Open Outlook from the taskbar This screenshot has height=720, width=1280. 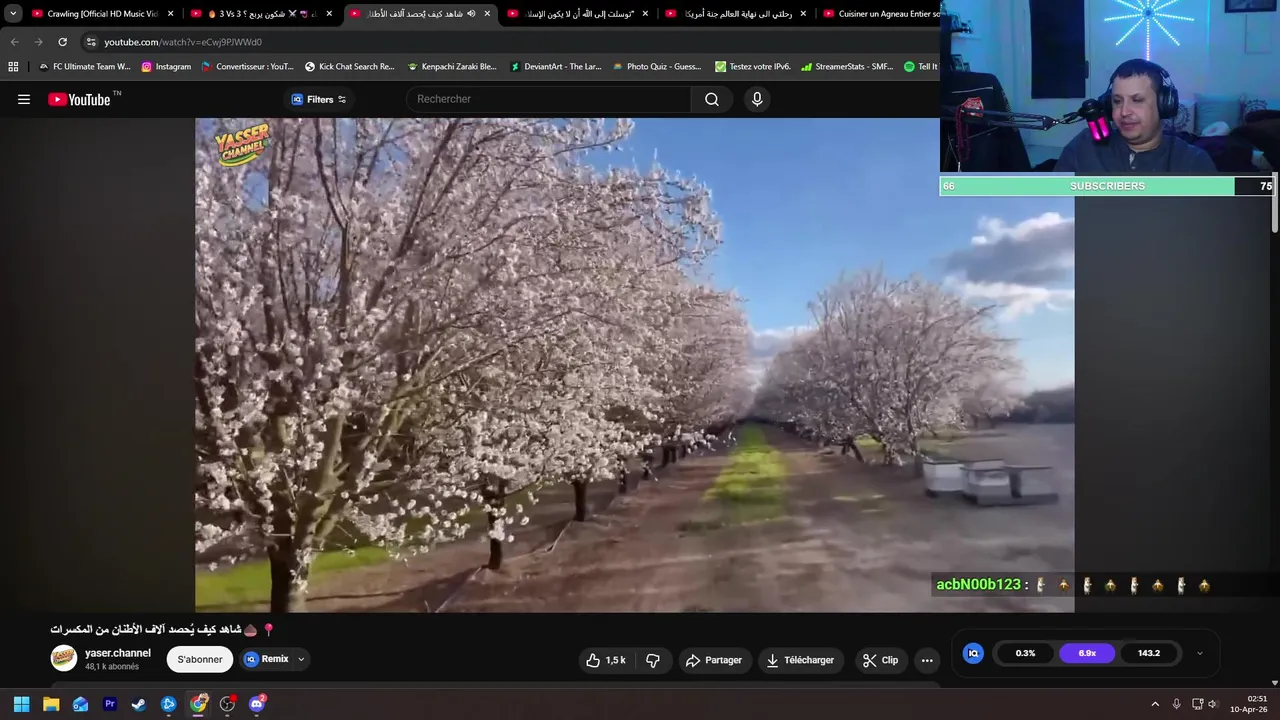point(80,704)
